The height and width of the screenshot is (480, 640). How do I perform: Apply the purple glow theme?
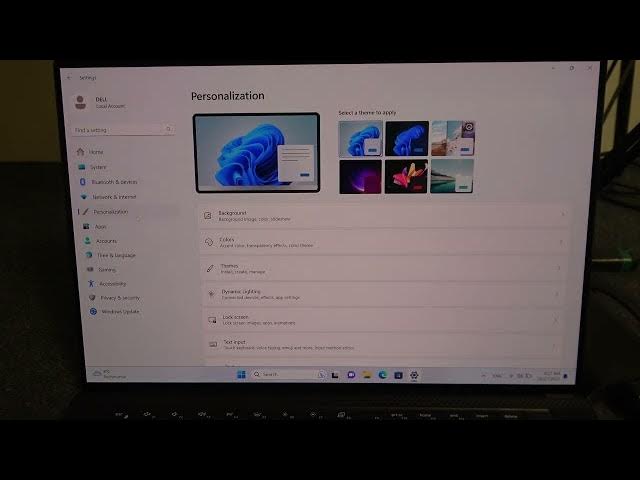361,176
